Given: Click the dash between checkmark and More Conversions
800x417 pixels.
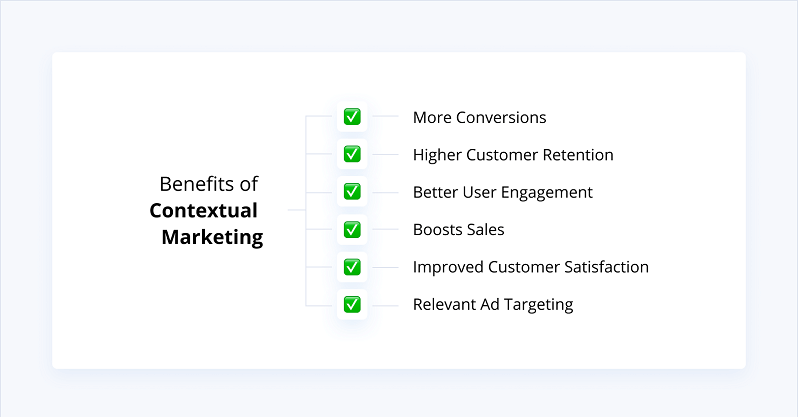Looking at the screenshot, I should pos(385,117).
